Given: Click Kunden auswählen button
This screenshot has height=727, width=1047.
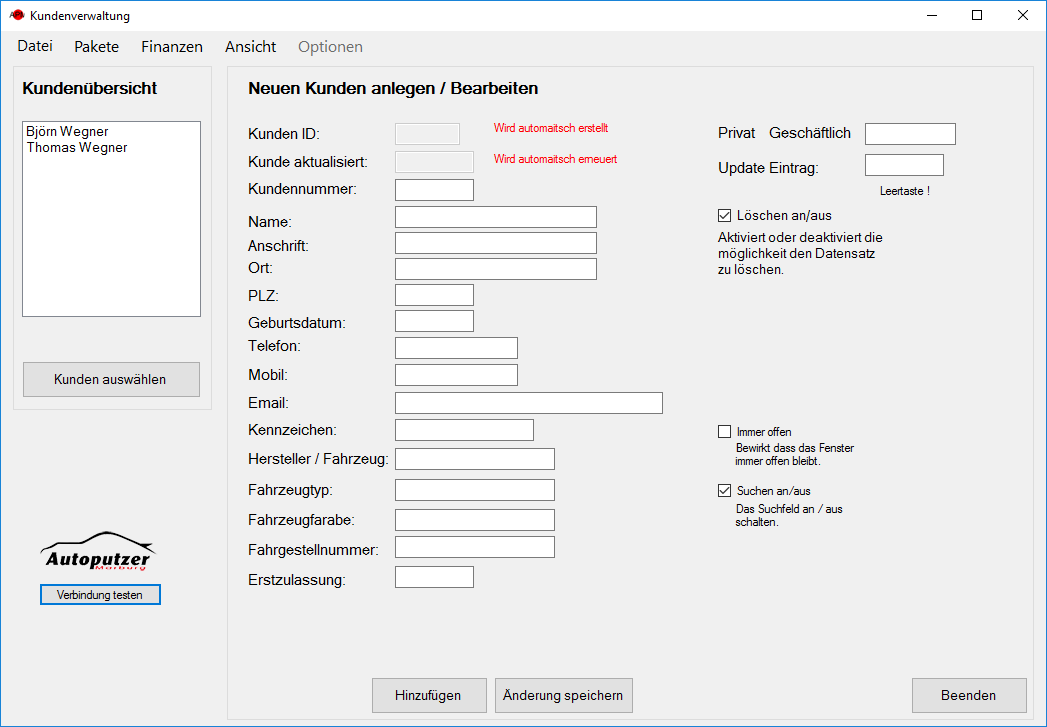Looking at the screenshot, I should 111,380.
